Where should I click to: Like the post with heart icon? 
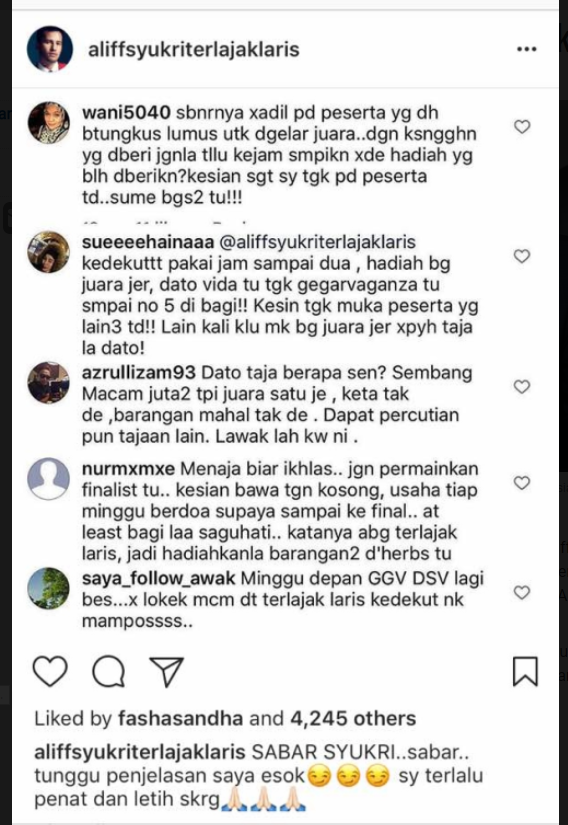point(50,671)
